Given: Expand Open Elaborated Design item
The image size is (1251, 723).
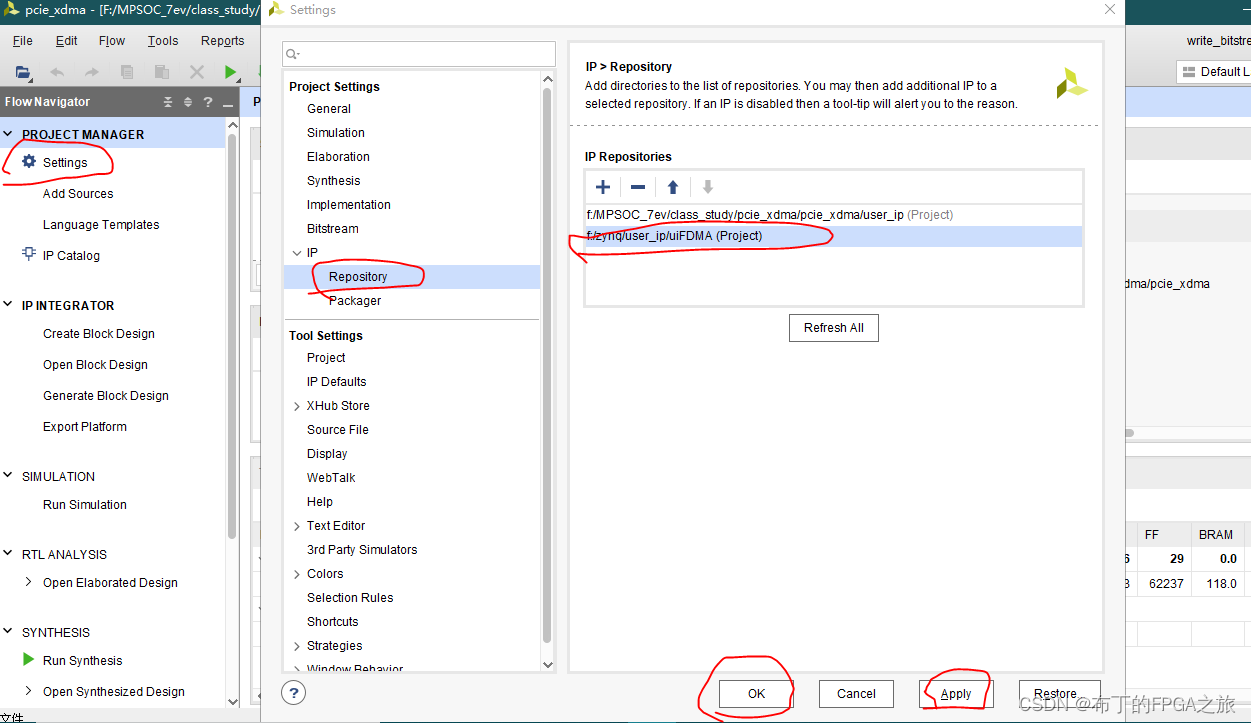Looking at the screenshot, I should click(28, 582).
